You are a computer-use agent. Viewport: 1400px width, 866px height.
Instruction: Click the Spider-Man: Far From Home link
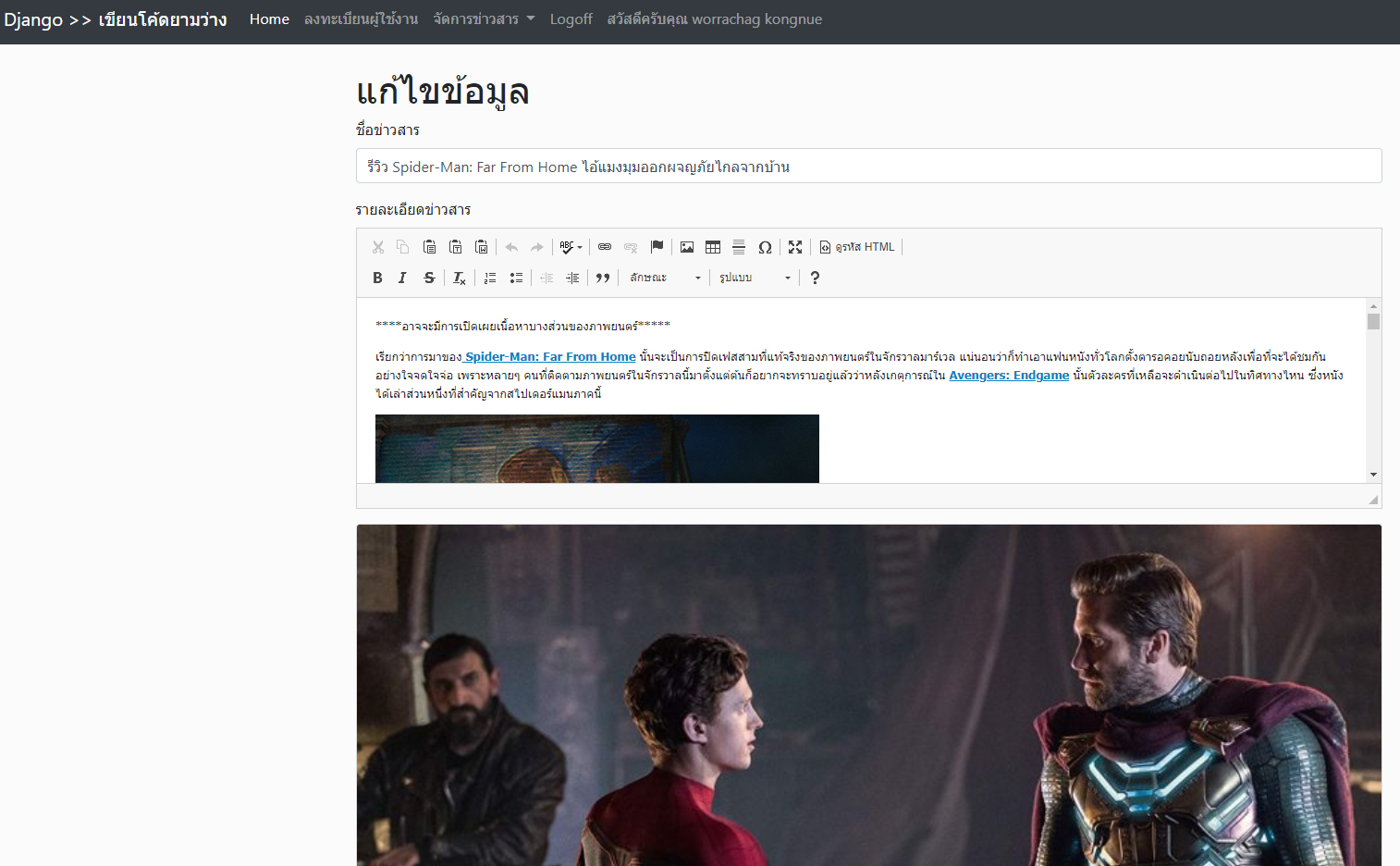pos(549,356)
